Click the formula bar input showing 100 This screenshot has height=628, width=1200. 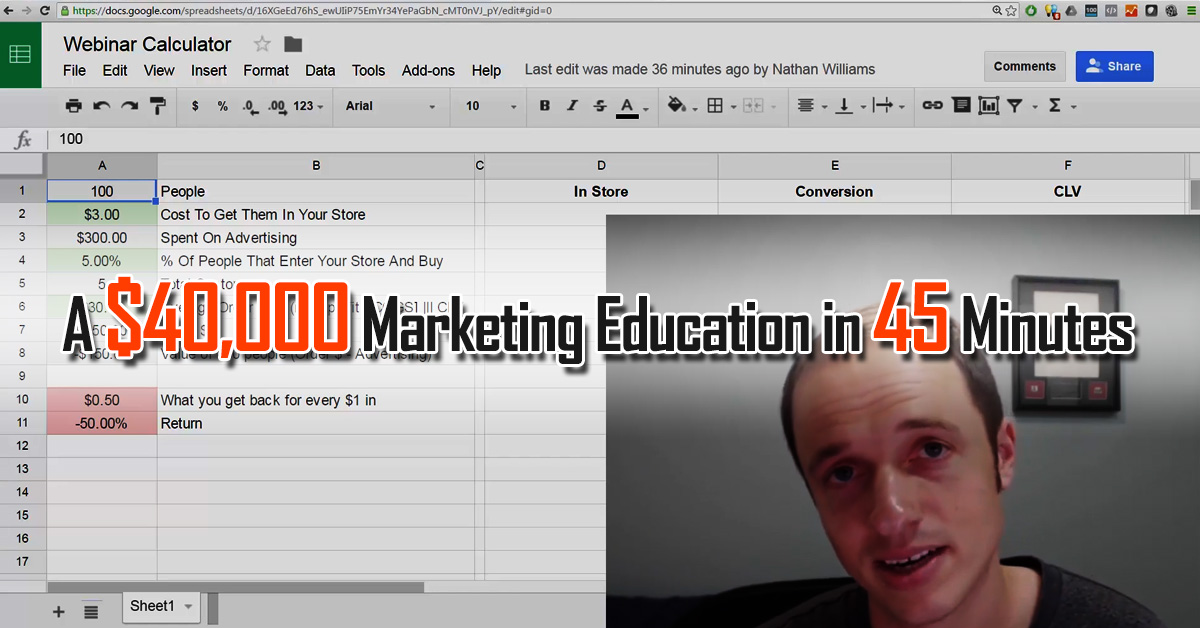pyautogui.click(x=625, y=140)
